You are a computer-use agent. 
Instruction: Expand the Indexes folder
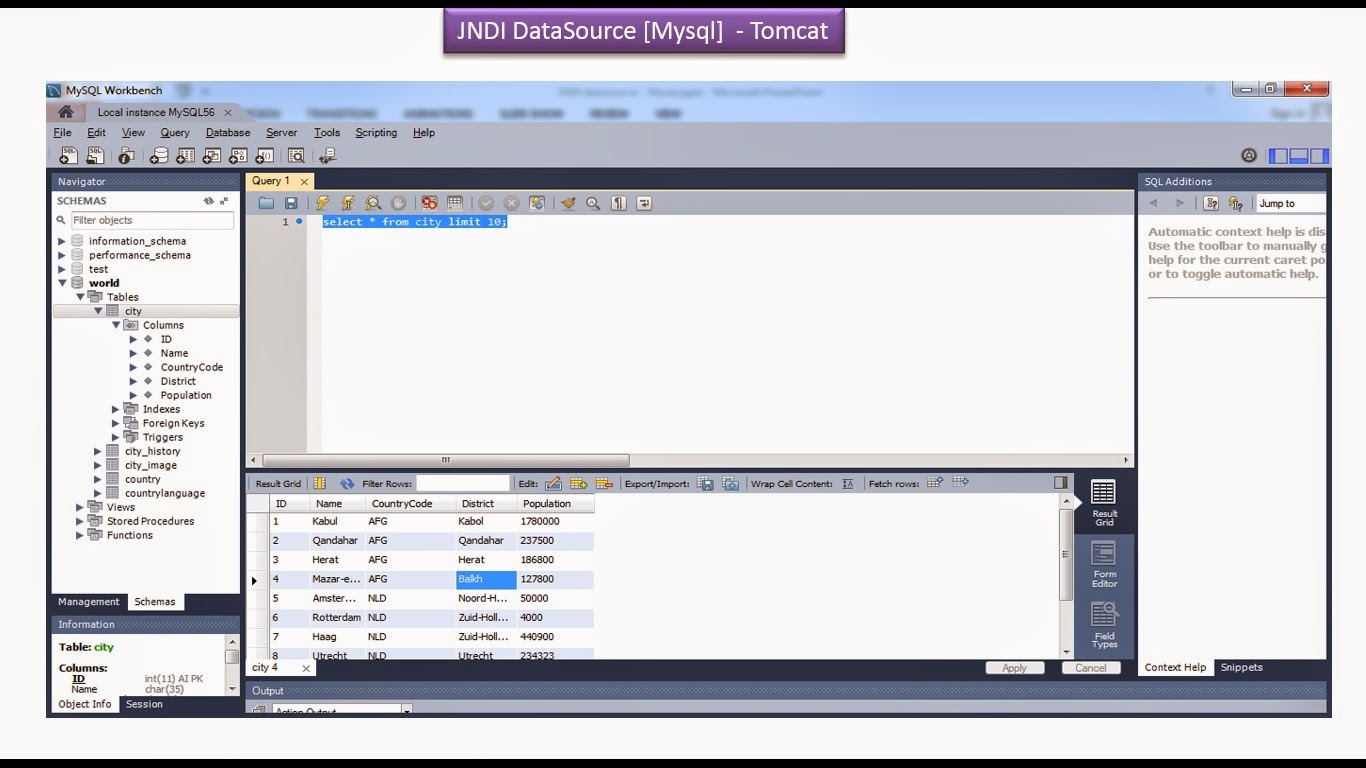pos(116,409)
